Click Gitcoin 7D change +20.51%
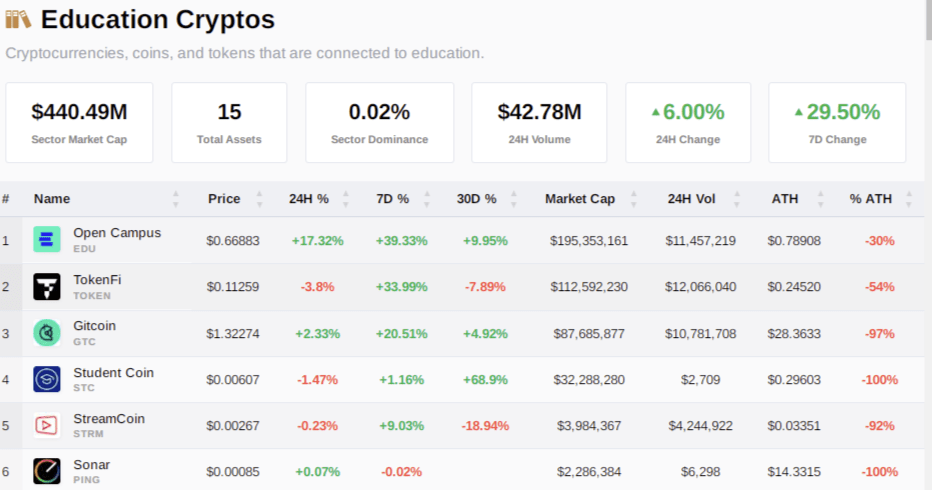The width and height of the screenshot is (932, 490). coord(401,334)
